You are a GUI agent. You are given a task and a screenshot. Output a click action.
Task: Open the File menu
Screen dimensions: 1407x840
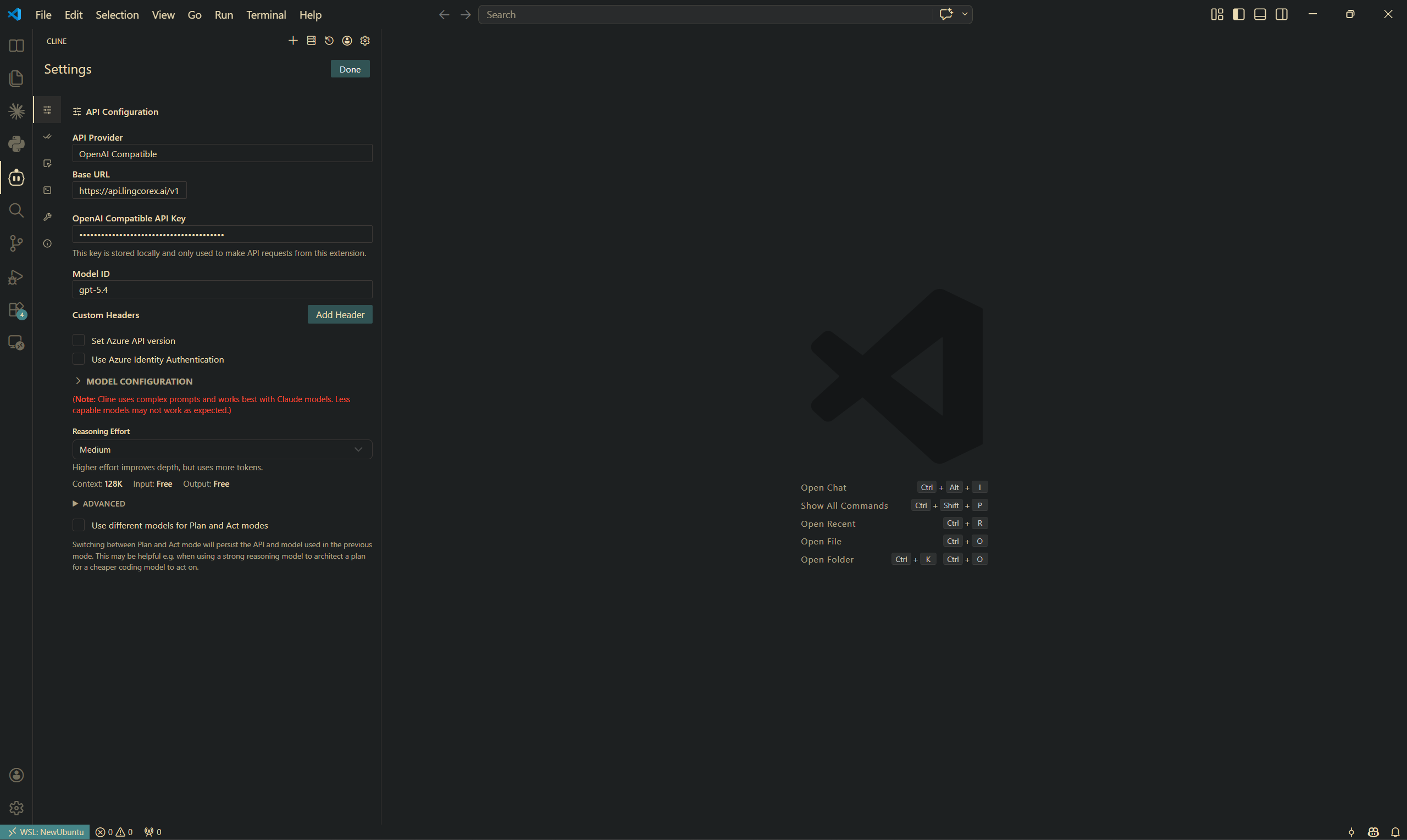[43, 15]
